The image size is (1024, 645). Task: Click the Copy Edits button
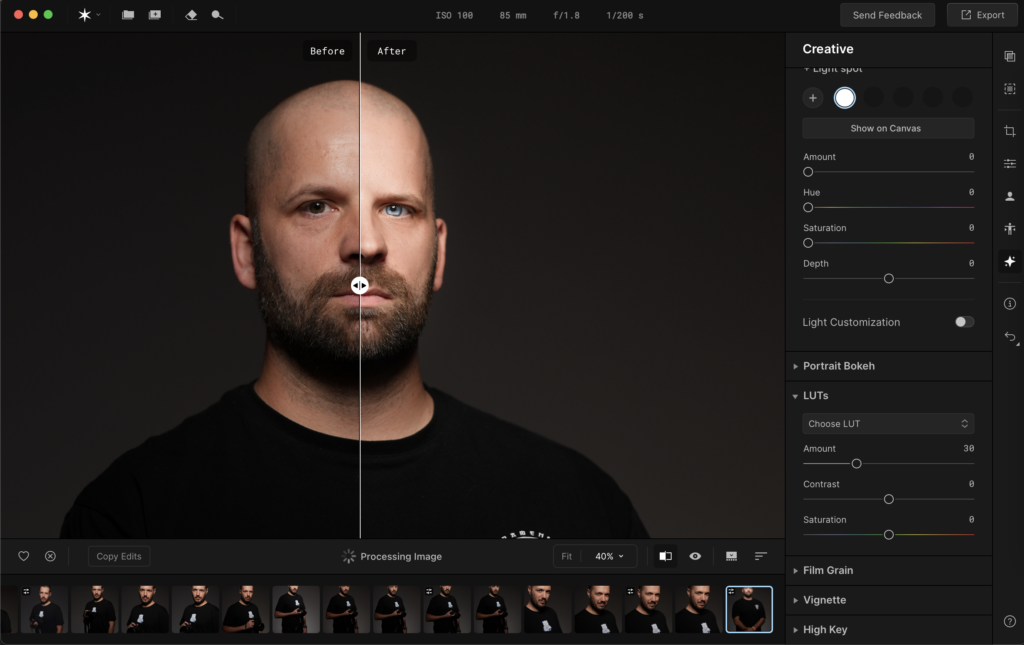point(119,556)
